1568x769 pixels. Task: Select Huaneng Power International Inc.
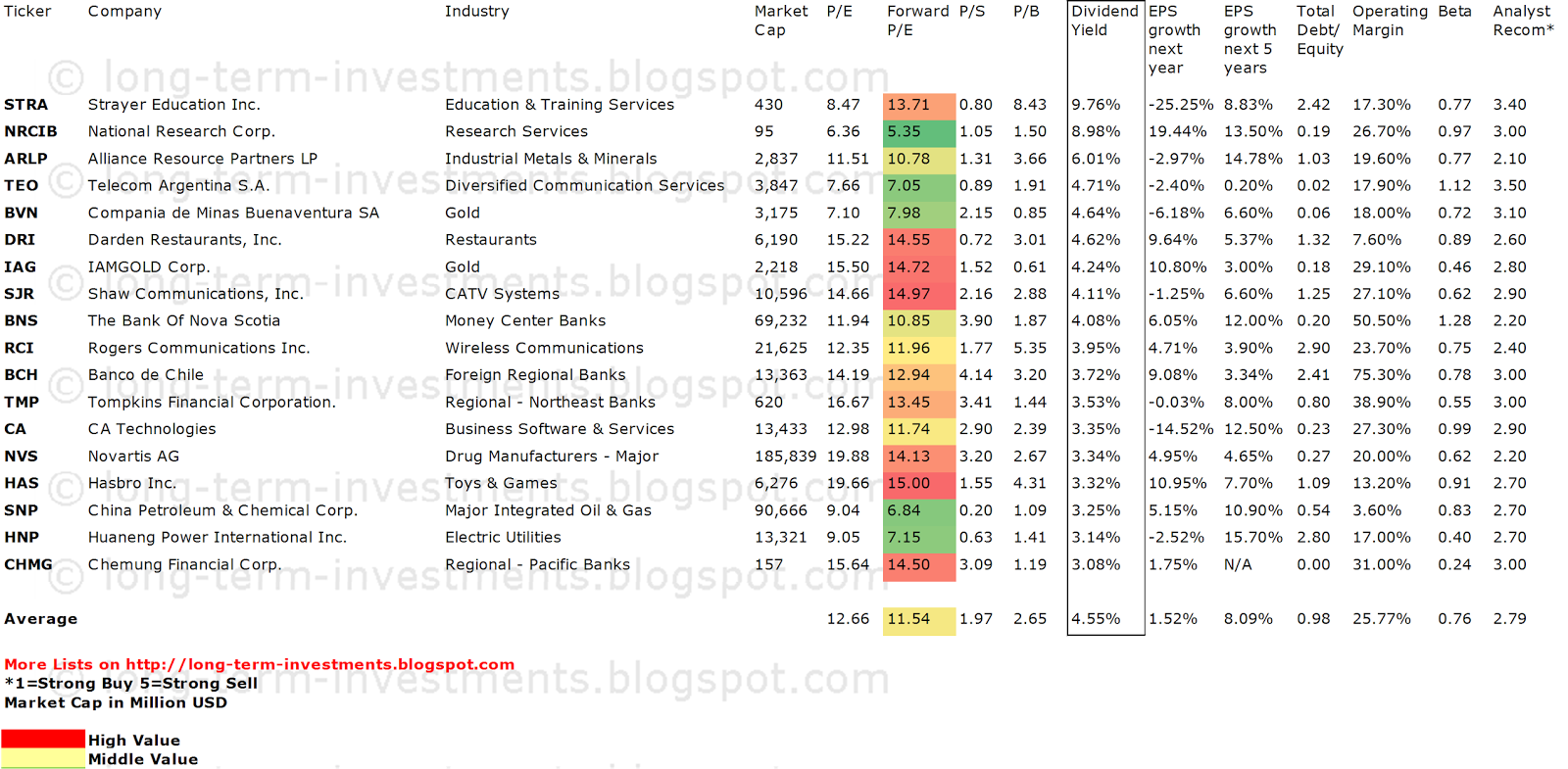coord(217,537)
